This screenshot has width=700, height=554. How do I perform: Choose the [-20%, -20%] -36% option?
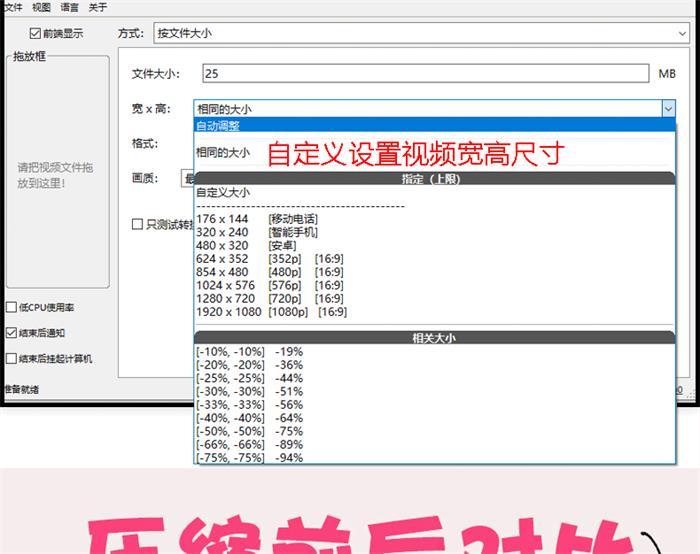pos(435,365)
